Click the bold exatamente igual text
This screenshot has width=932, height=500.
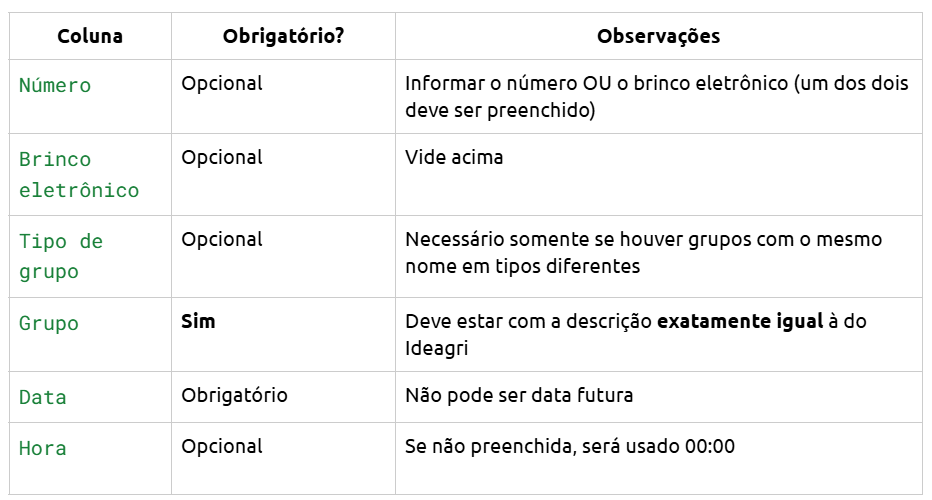(740, 321)
